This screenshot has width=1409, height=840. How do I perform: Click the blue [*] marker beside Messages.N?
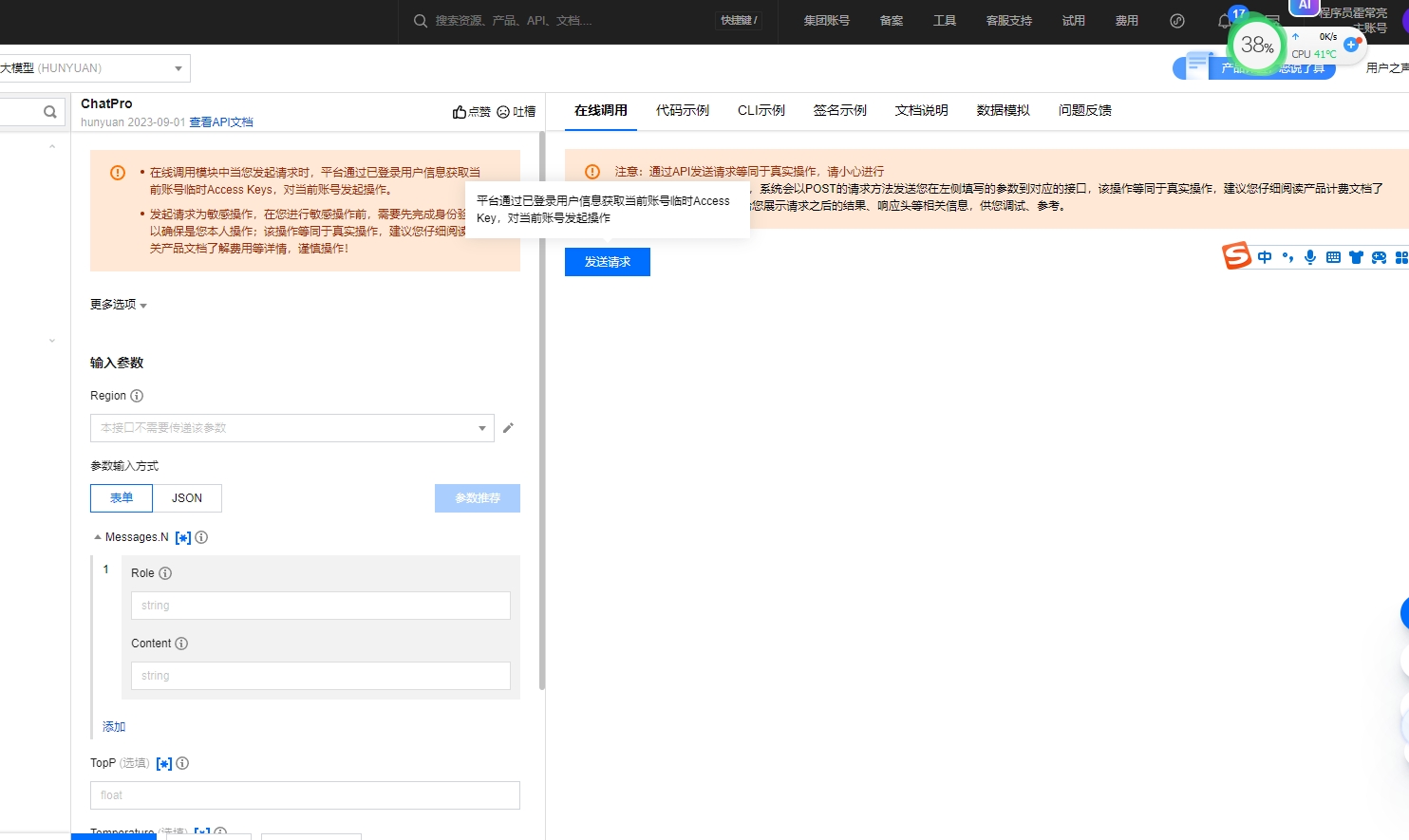click(x=183, y=538)
